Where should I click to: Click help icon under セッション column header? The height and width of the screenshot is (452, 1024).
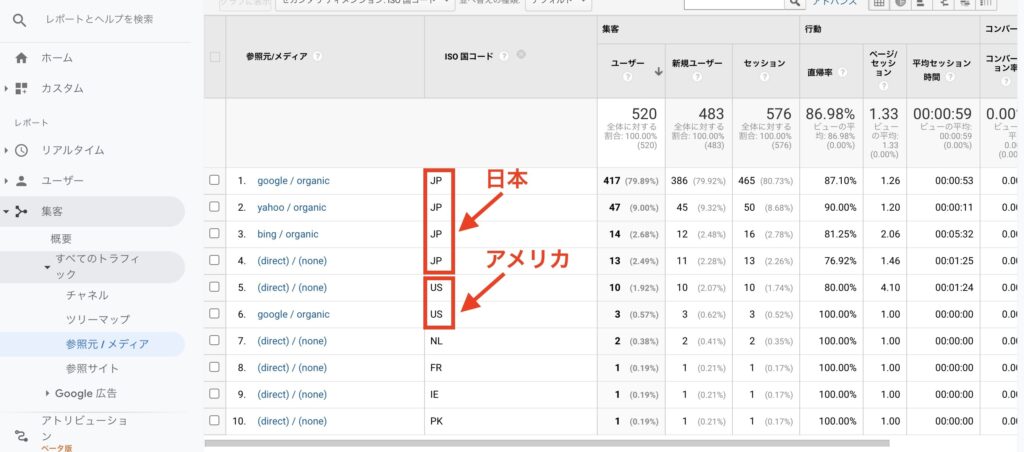tap(764, 77)
